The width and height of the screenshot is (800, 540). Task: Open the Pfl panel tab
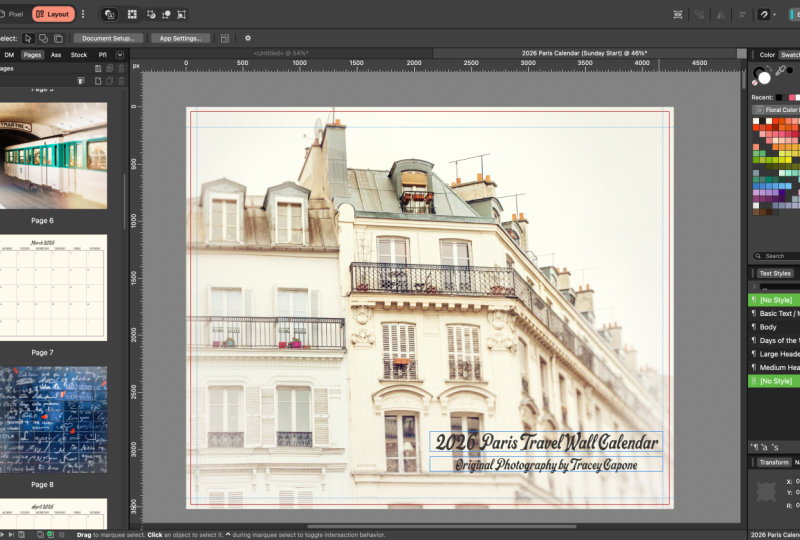[x=103, y=55]
